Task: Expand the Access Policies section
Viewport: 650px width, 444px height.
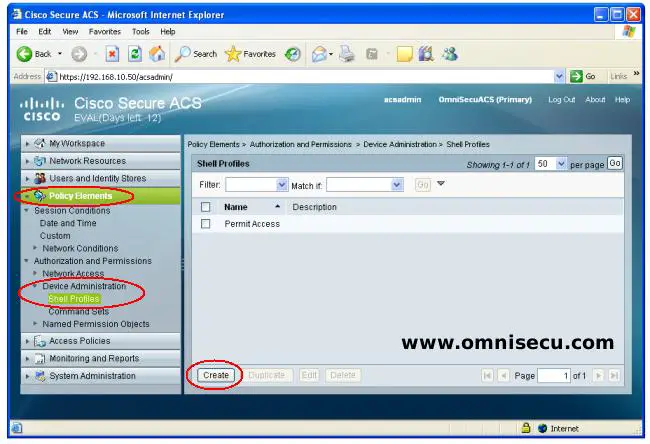Action: coord(27,341)
